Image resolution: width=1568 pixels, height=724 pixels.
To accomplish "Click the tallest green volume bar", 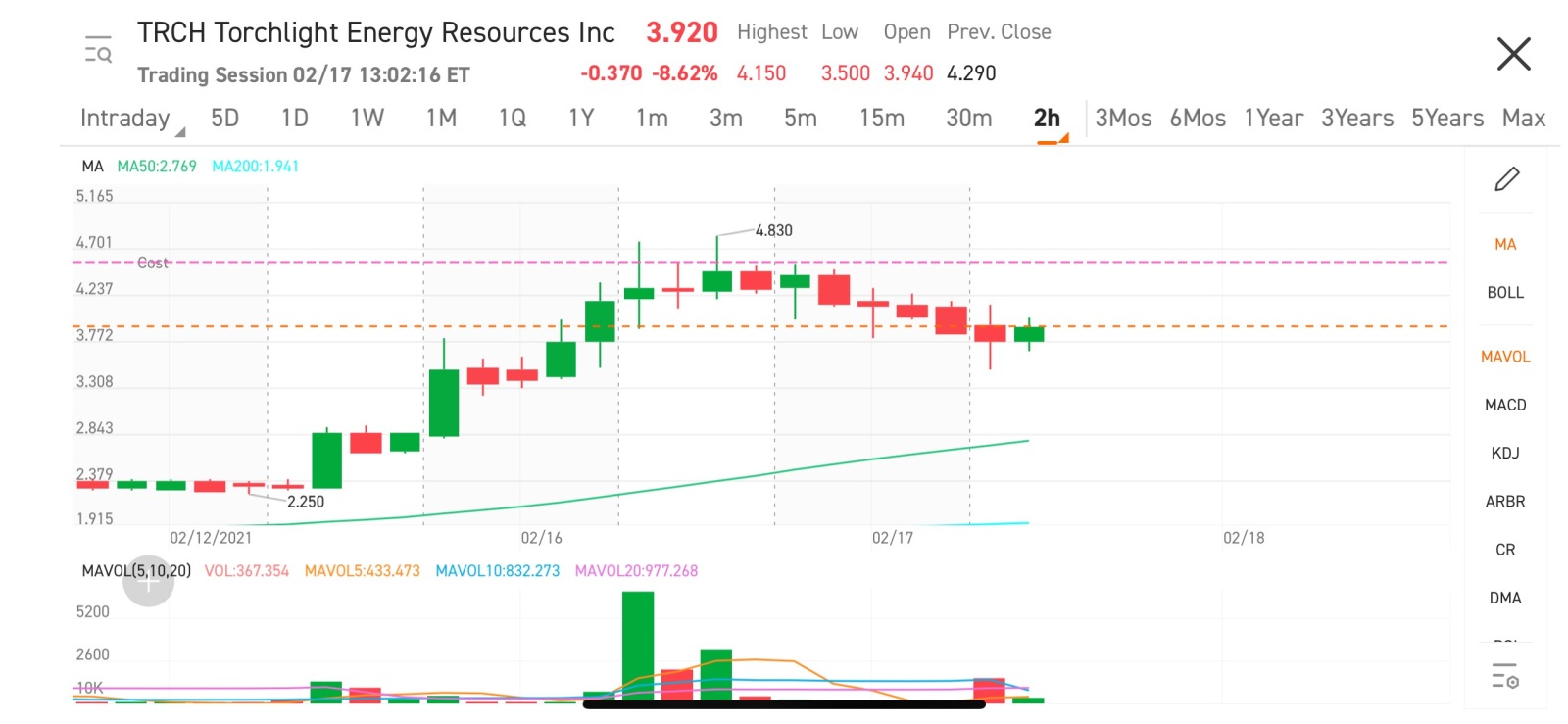I will tap(638, 647).
